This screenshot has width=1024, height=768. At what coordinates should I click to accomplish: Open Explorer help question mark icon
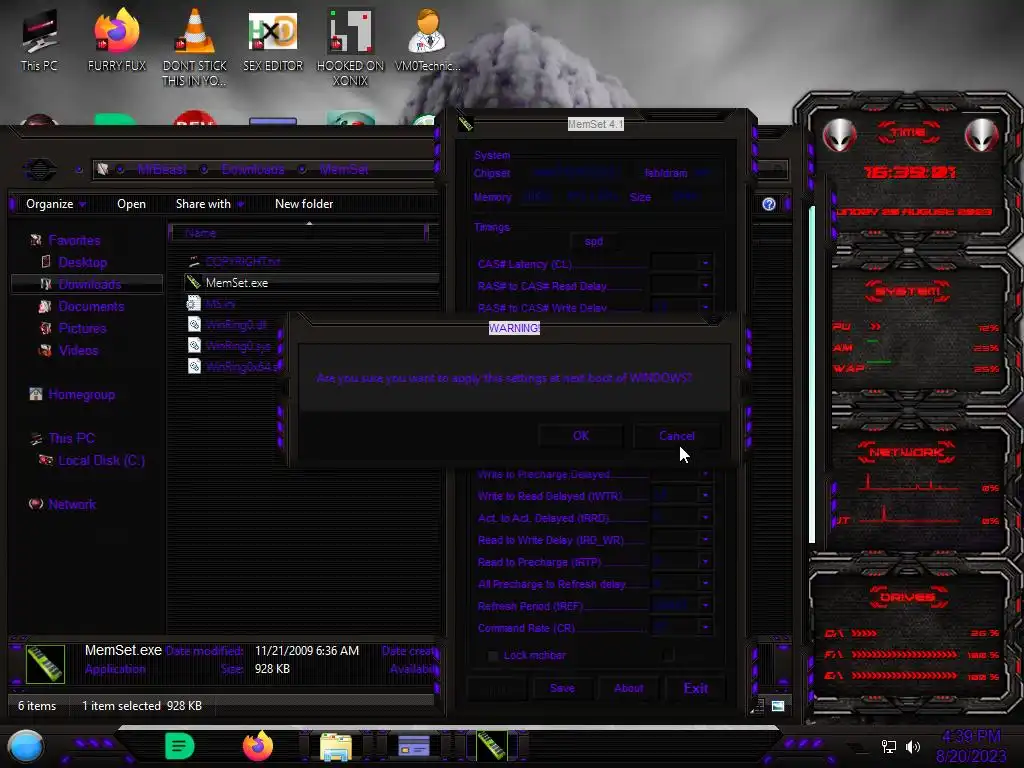click(769, 204)
